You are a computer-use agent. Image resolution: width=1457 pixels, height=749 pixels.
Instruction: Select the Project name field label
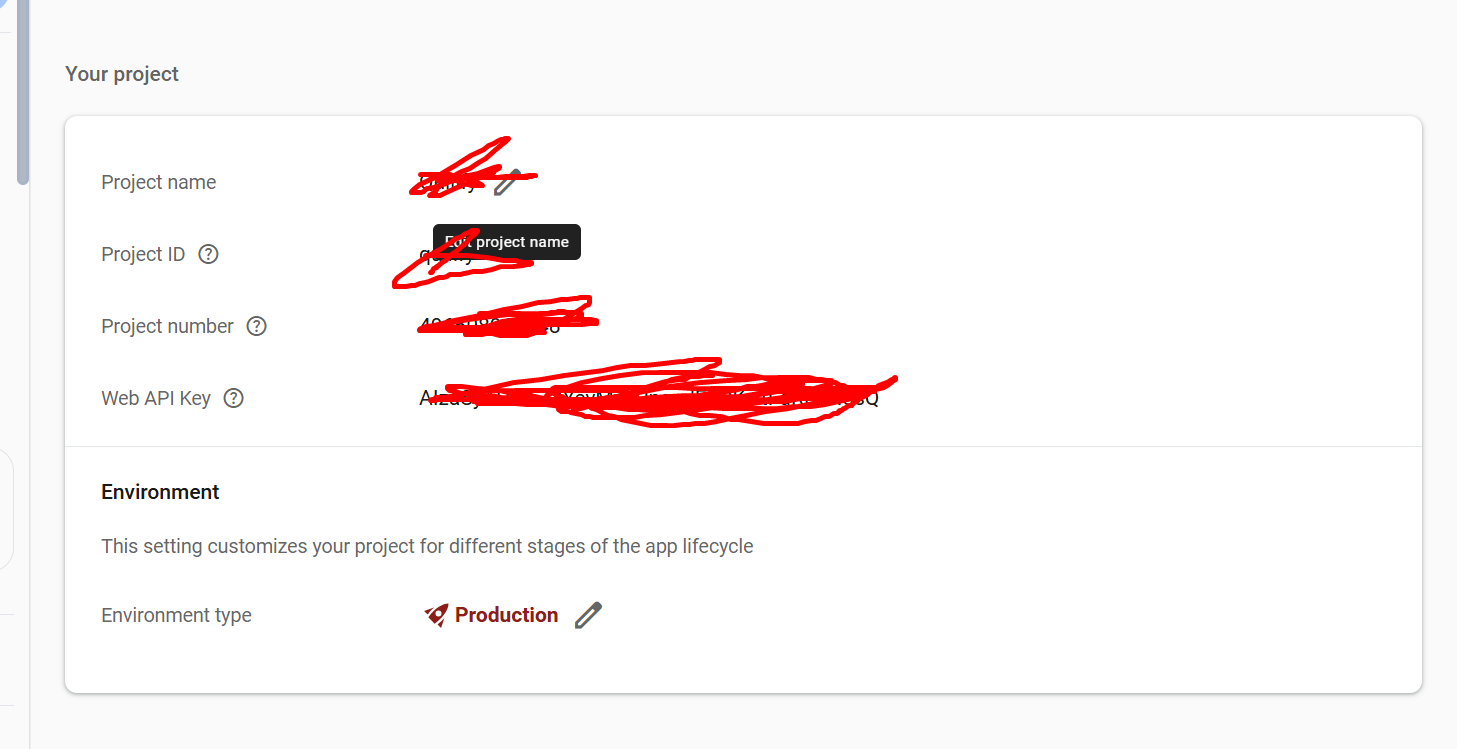(159, 182)
